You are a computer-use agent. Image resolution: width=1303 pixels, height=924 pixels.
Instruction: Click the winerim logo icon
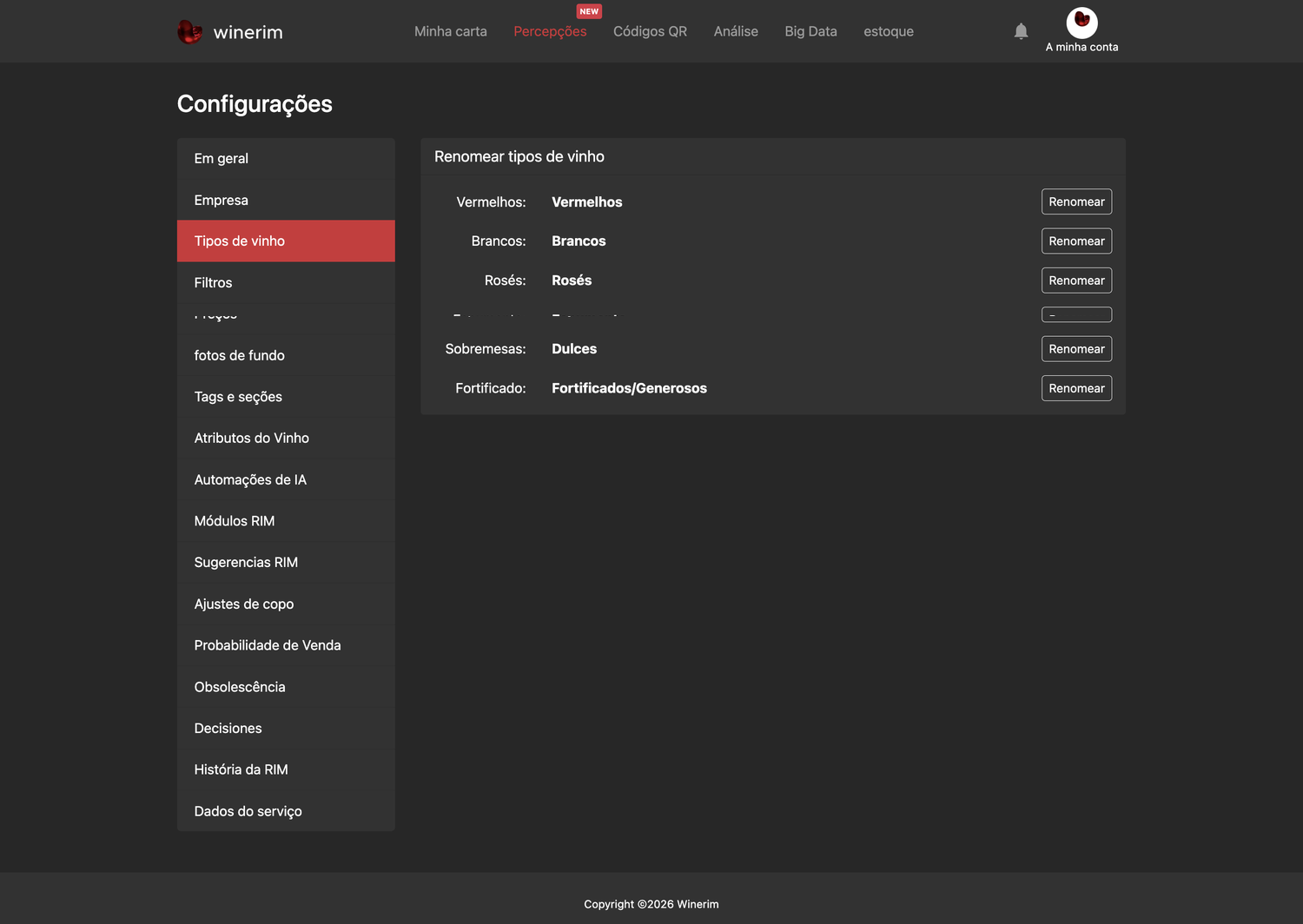(189, 32)
